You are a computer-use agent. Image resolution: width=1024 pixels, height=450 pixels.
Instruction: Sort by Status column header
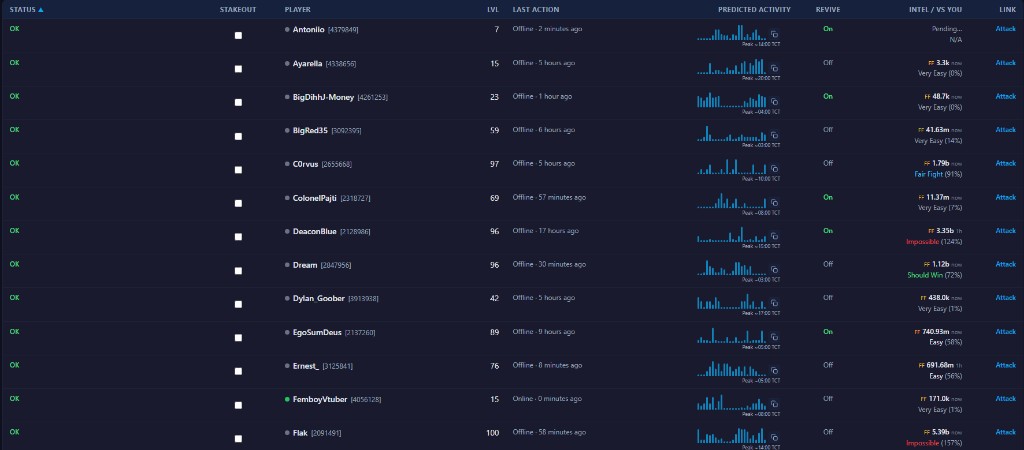coord(27,10)
